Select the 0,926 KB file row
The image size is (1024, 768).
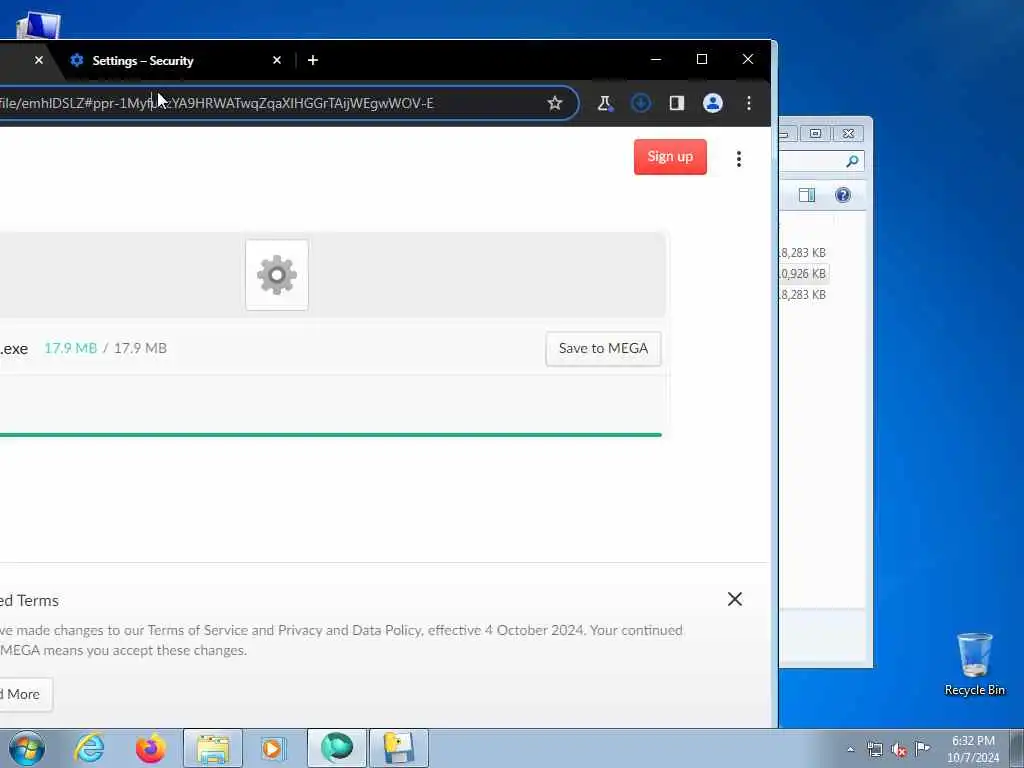pyautogui.click(x=803, y=274)
